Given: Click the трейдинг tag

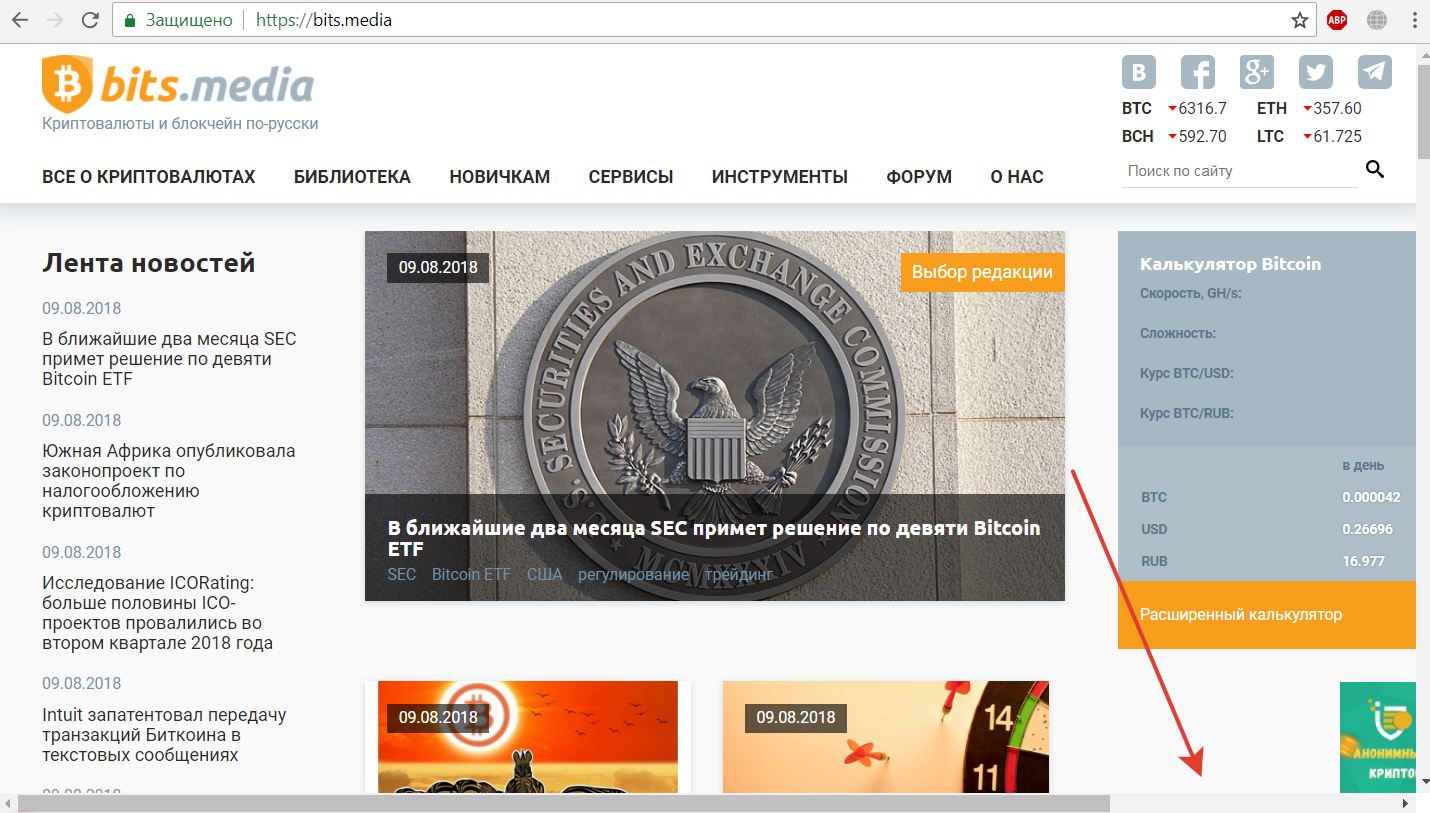Looking at the screenshot, I should 739,575.
